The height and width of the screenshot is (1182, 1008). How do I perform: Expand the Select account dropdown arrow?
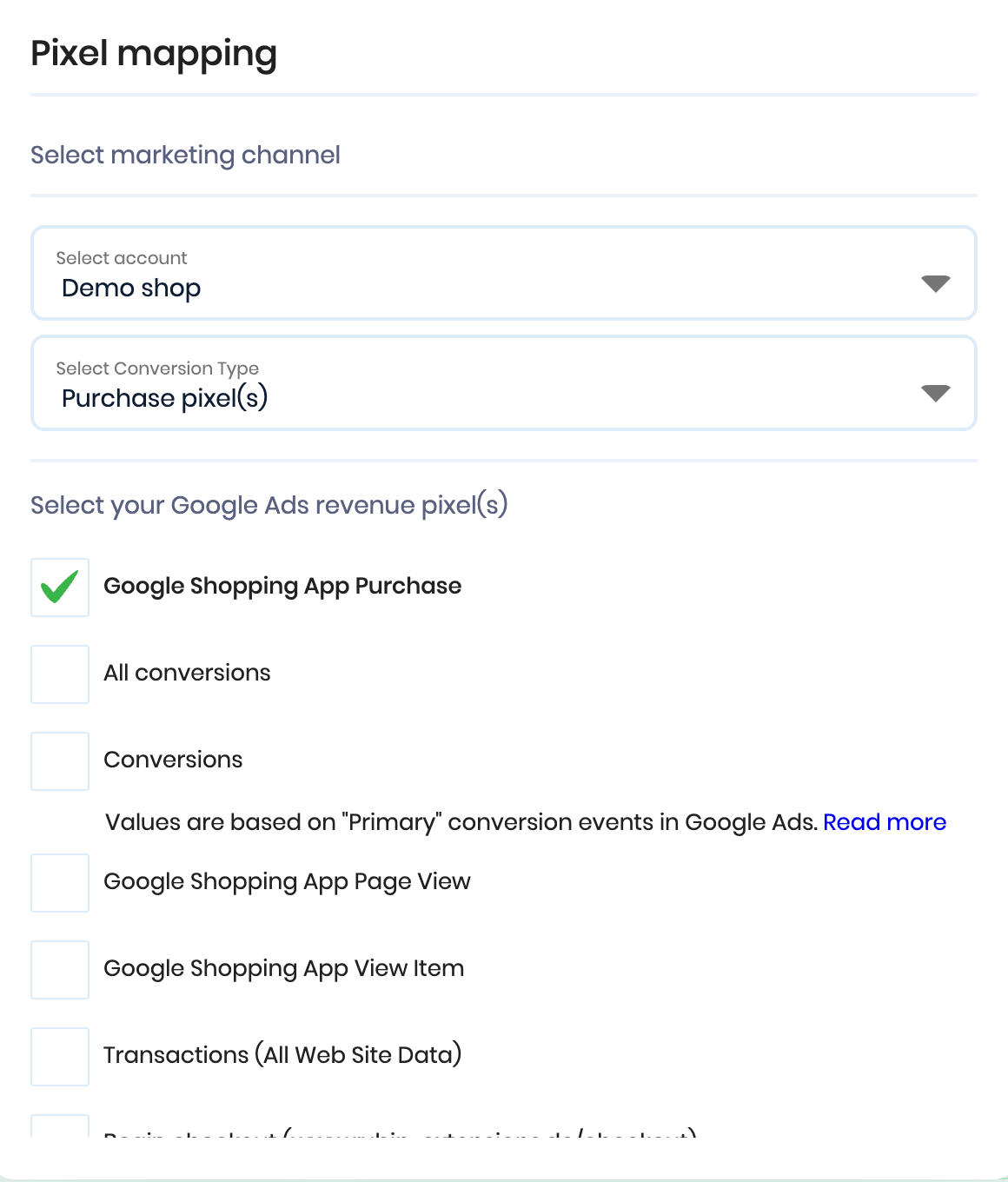(935, 284)
